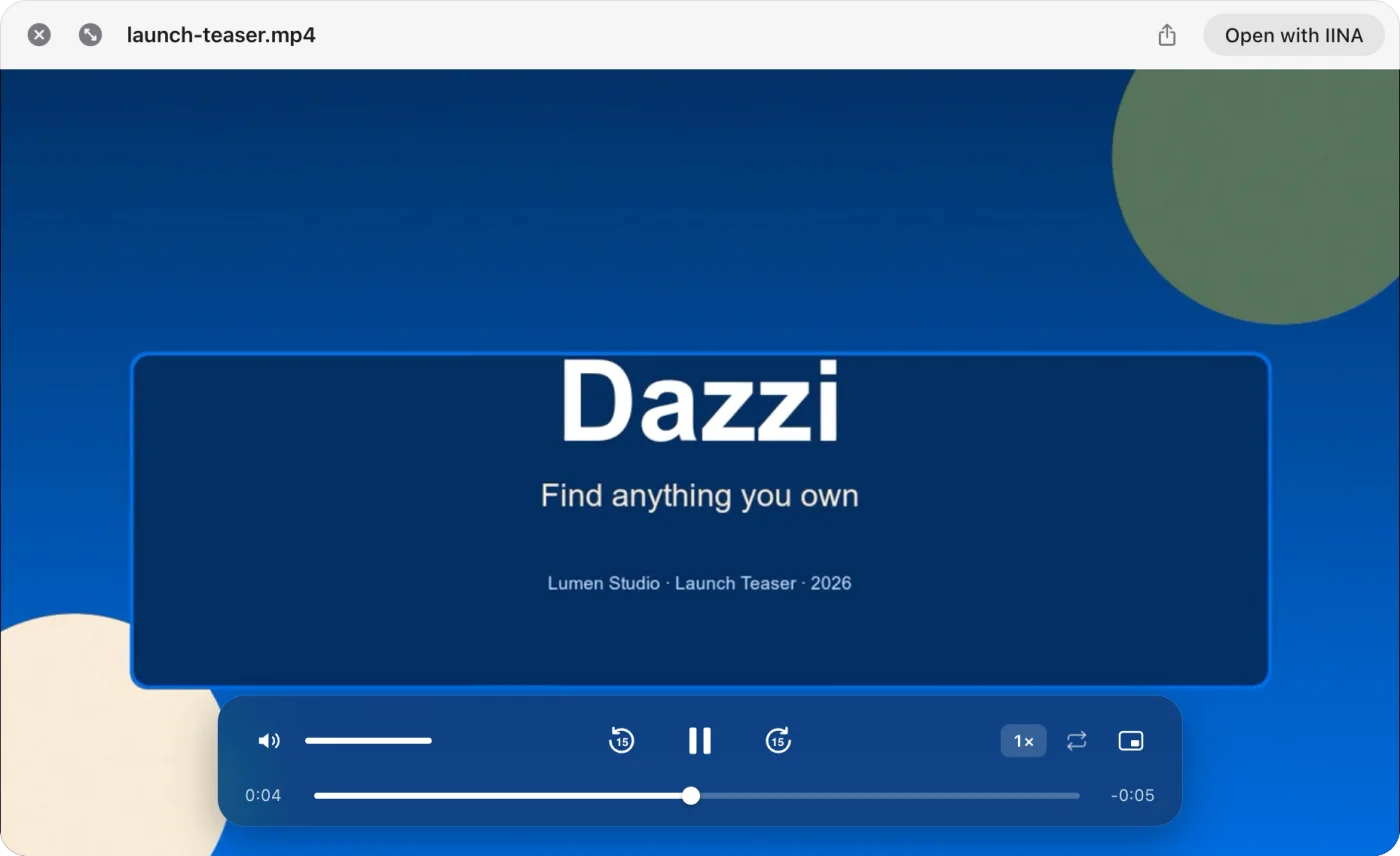The height and width of the screenshot is (856, 1400).
Task: Toggle loop playback
Action: click(1077, 741)
